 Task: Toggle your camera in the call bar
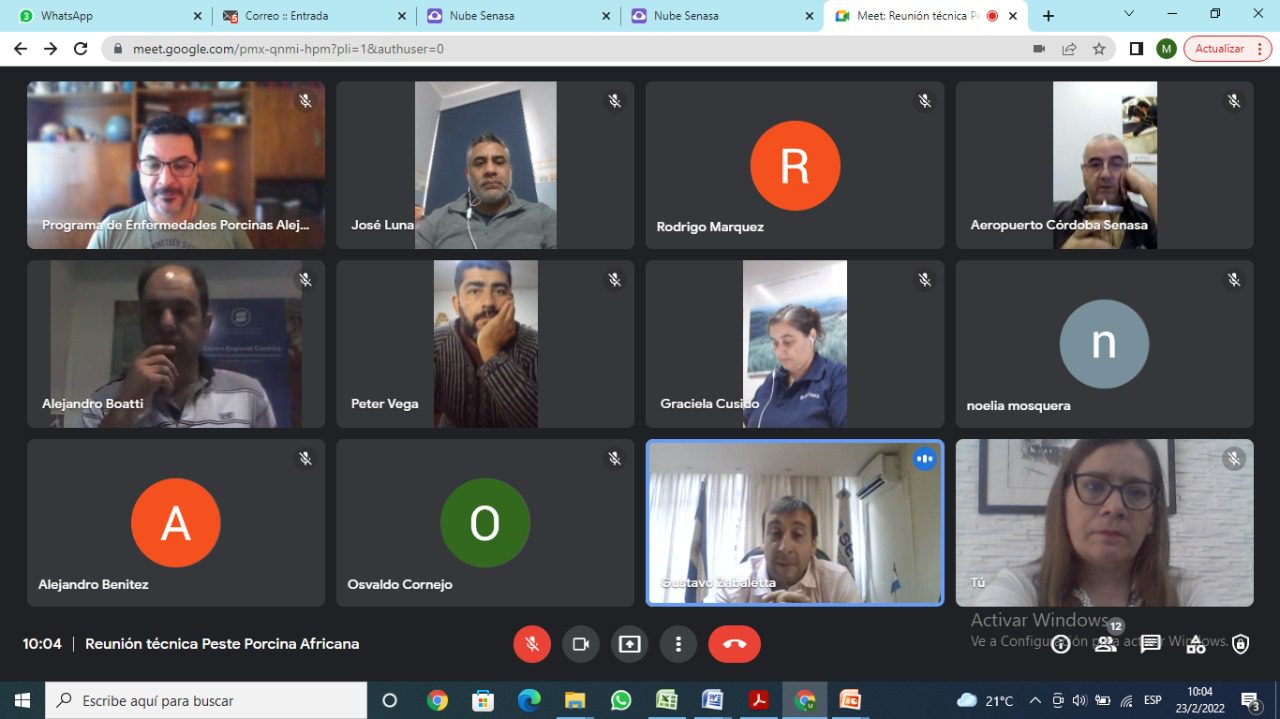click(580, 644)
